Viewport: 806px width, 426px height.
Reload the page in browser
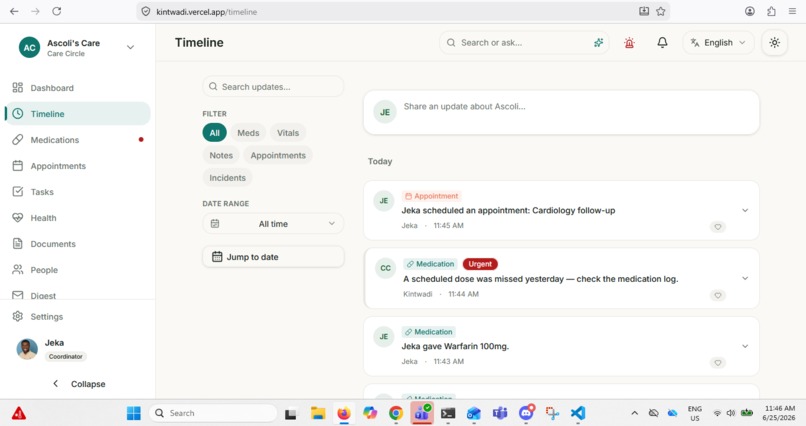57,11
